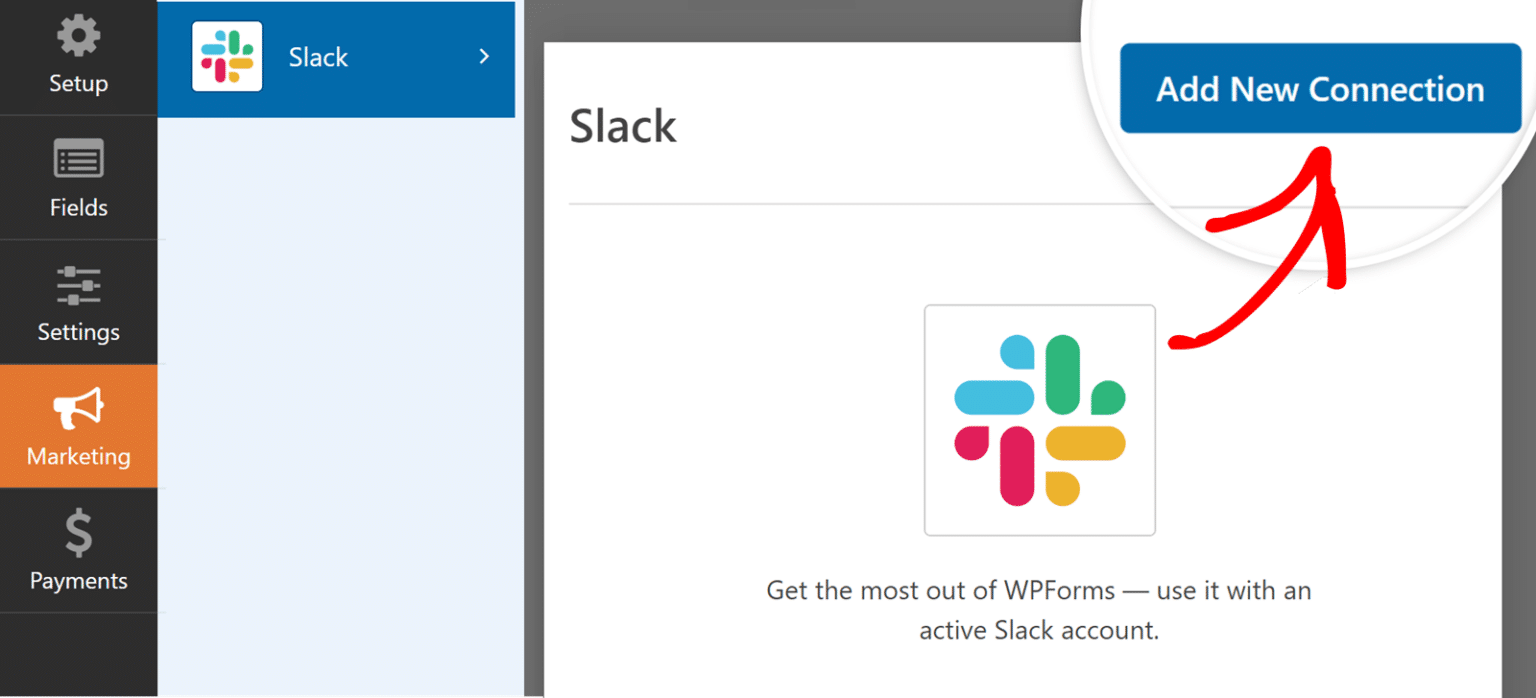The image size is (1536, 698).
Task: Click the Settings sliders icon
Action: coord(78,283)
